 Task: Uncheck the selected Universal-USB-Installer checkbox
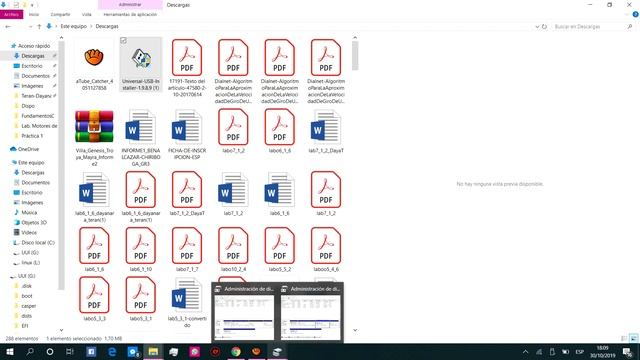(123, 40)
